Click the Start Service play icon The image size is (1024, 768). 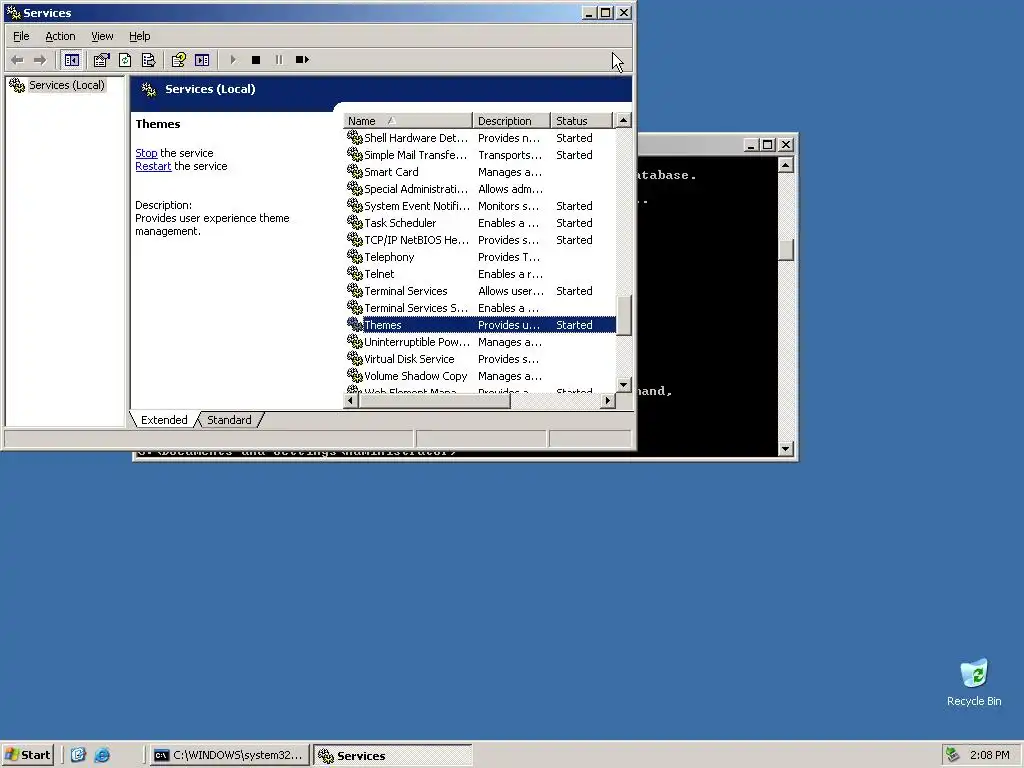pyautogui.click(x=233, y=60)
